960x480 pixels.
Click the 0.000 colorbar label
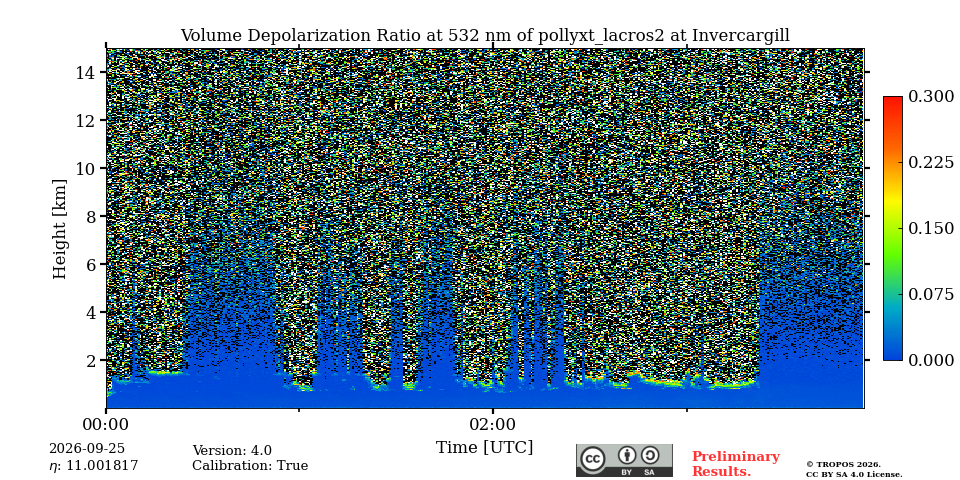click(x=931, y=360)
